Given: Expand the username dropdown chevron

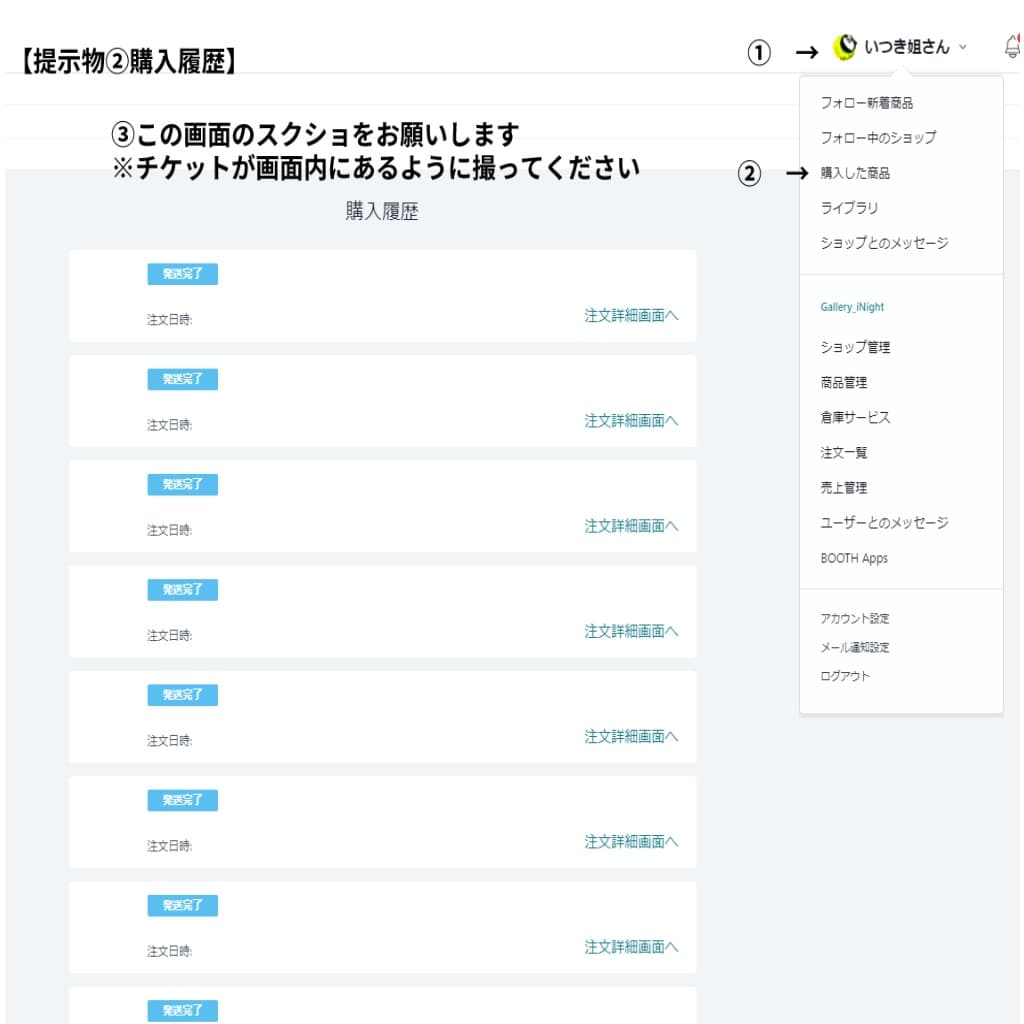Looking at the screenshot, I should coord(962,47).
